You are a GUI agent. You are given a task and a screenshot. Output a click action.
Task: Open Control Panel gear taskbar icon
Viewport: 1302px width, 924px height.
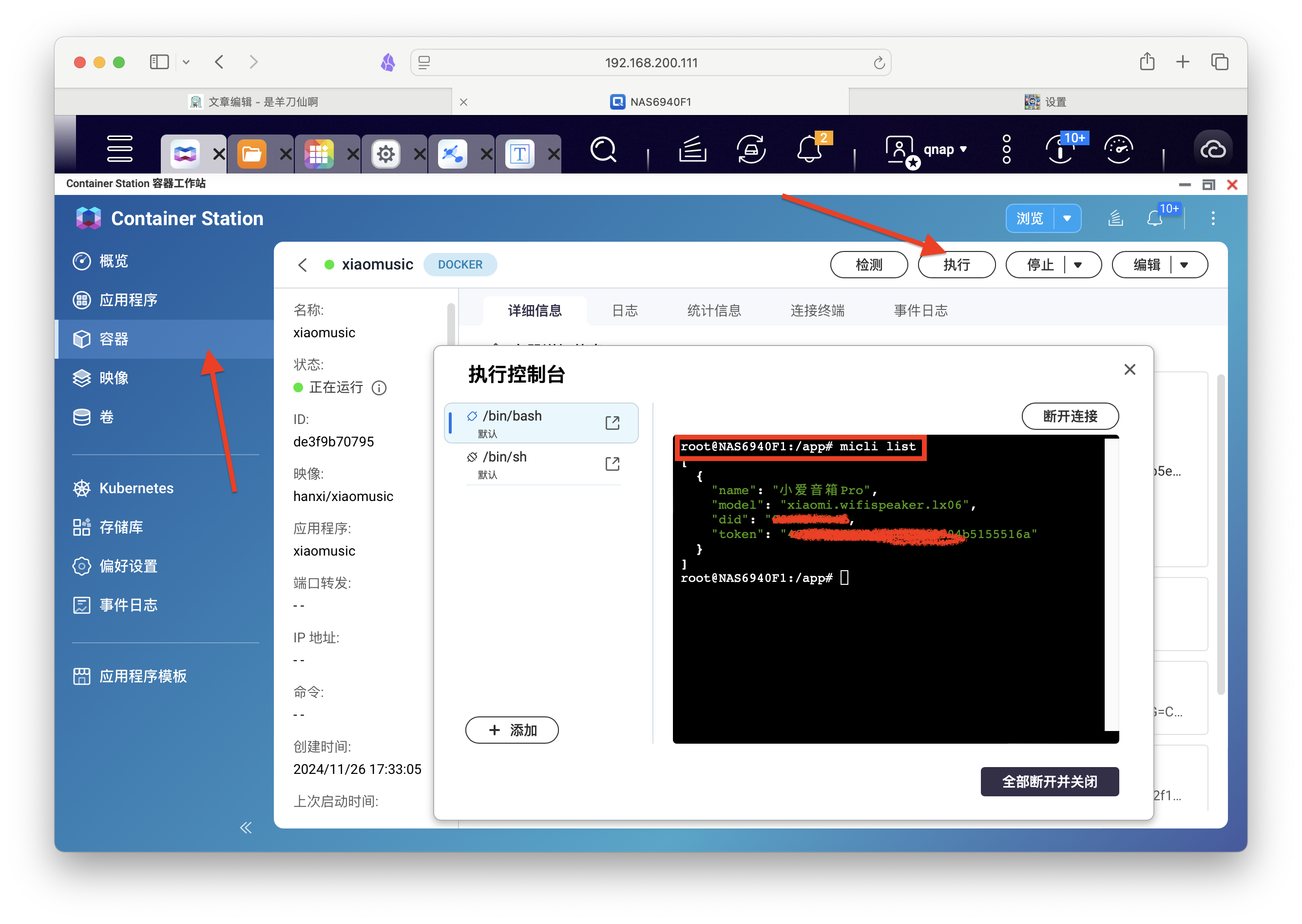385,153
